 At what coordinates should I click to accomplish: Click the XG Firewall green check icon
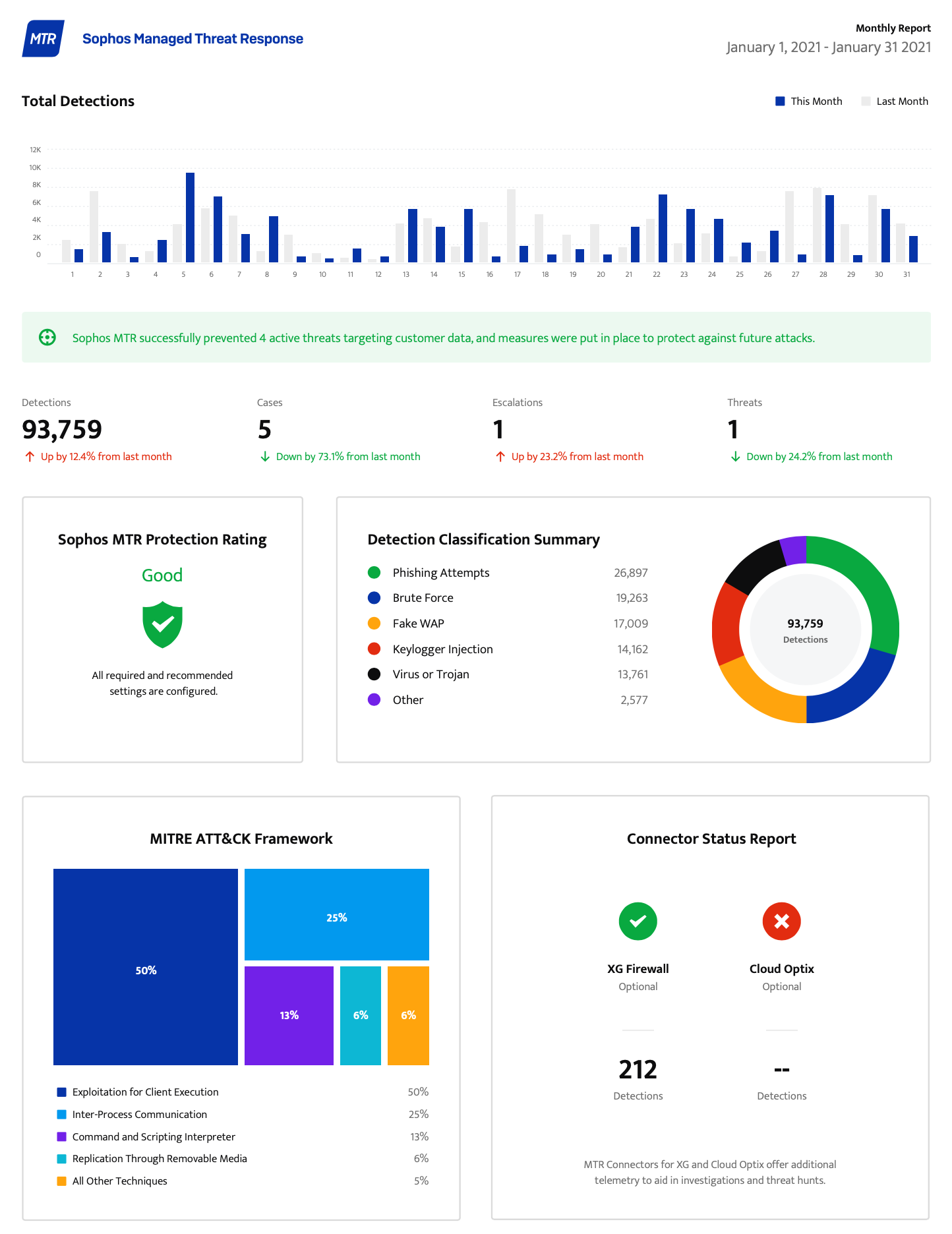click(638, 921)
